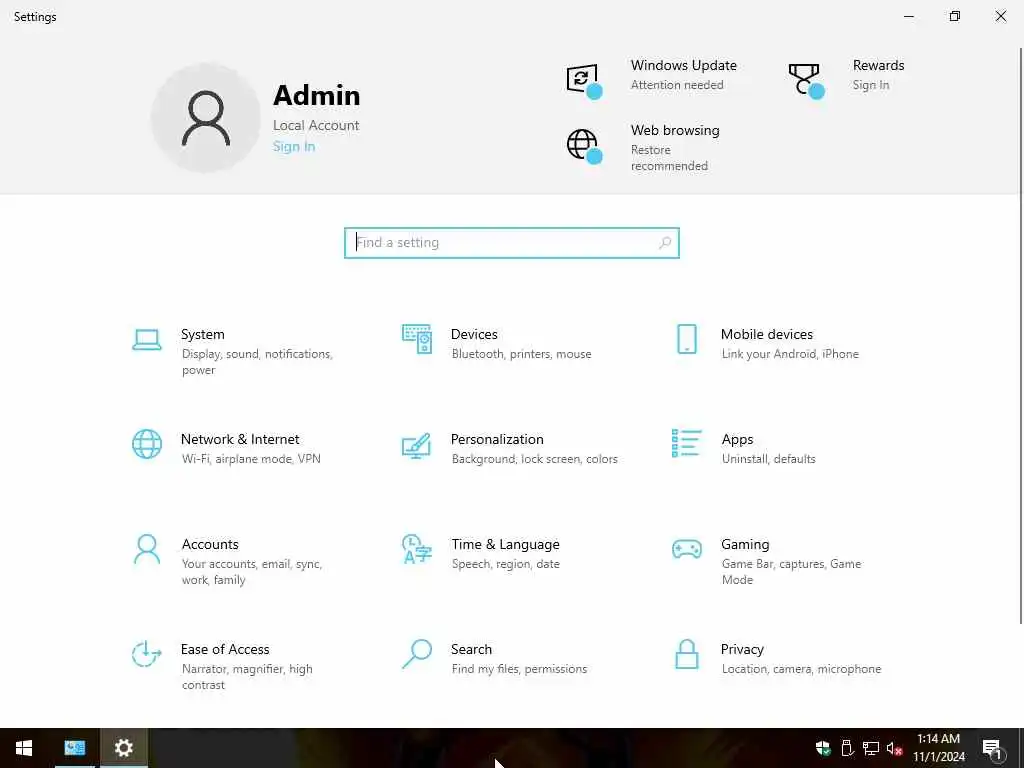Click the Admin profile avatar
1024x768 pixels.
click(206, 118)
